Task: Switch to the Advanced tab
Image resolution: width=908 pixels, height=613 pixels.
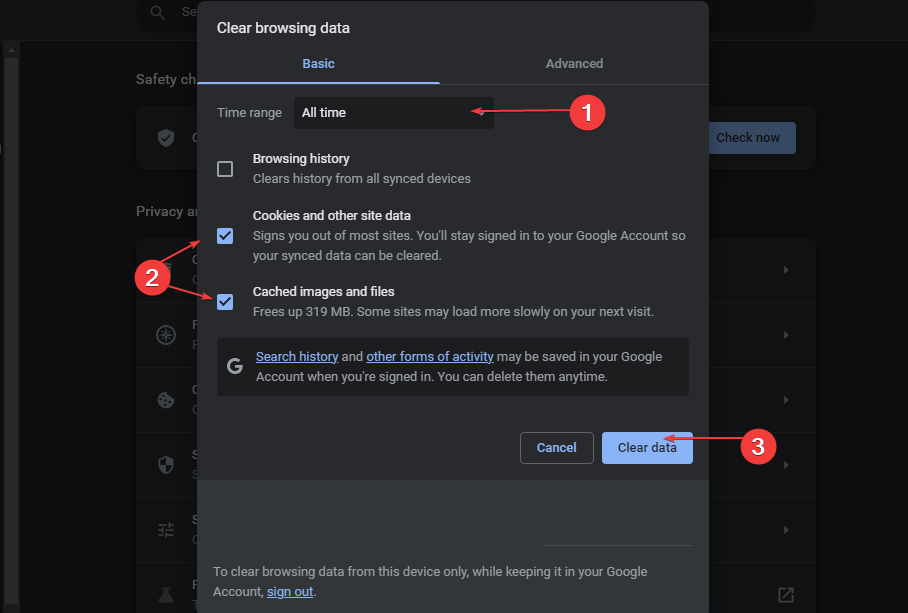Action: (574, 63)
